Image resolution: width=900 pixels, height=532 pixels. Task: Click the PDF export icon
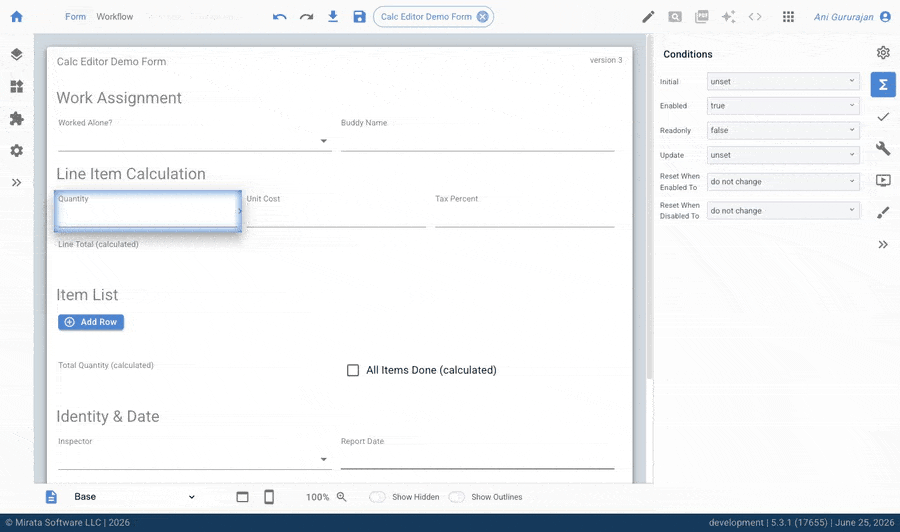[701, 17]
